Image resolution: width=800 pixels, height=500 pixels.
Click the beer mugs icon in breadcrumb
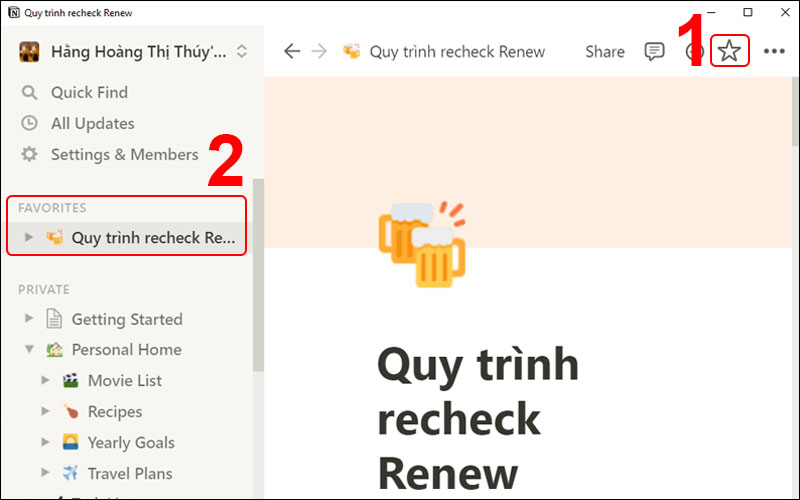click(x=352, y=51)
